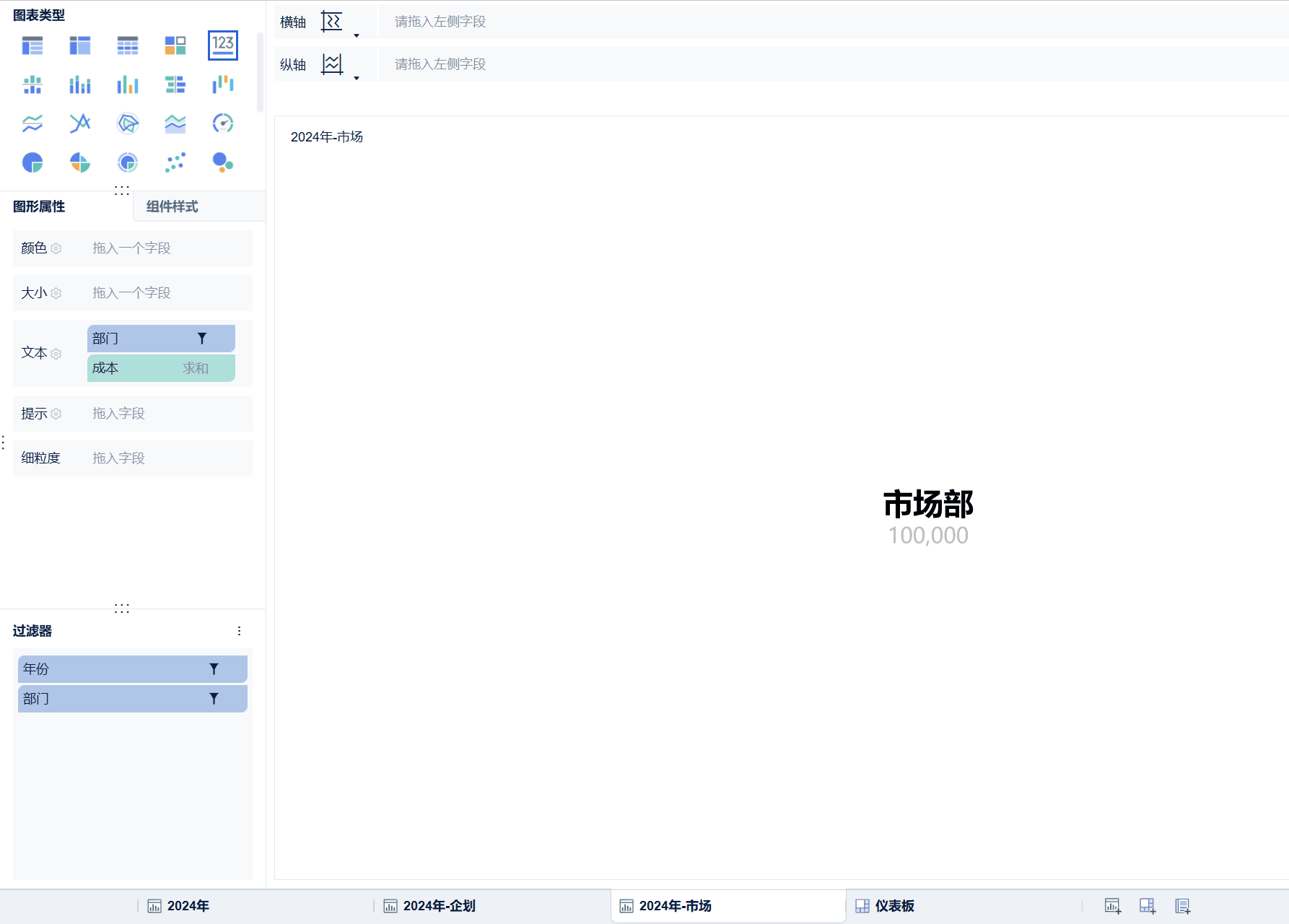This screenshot has height=924, width=1289.
Task: Switch to the 图形属性 tab
Action: coord(39,206)
